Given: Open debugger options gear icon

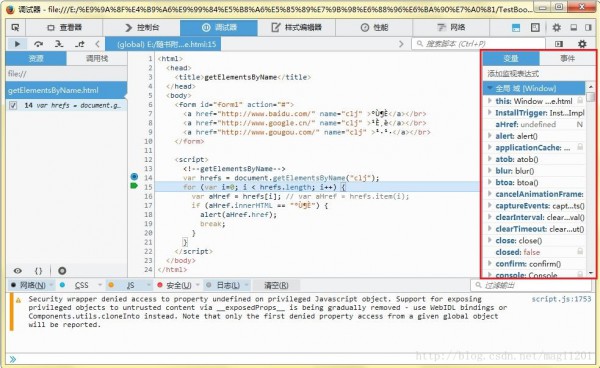Looking at the screenshot, I should point(582,44).
